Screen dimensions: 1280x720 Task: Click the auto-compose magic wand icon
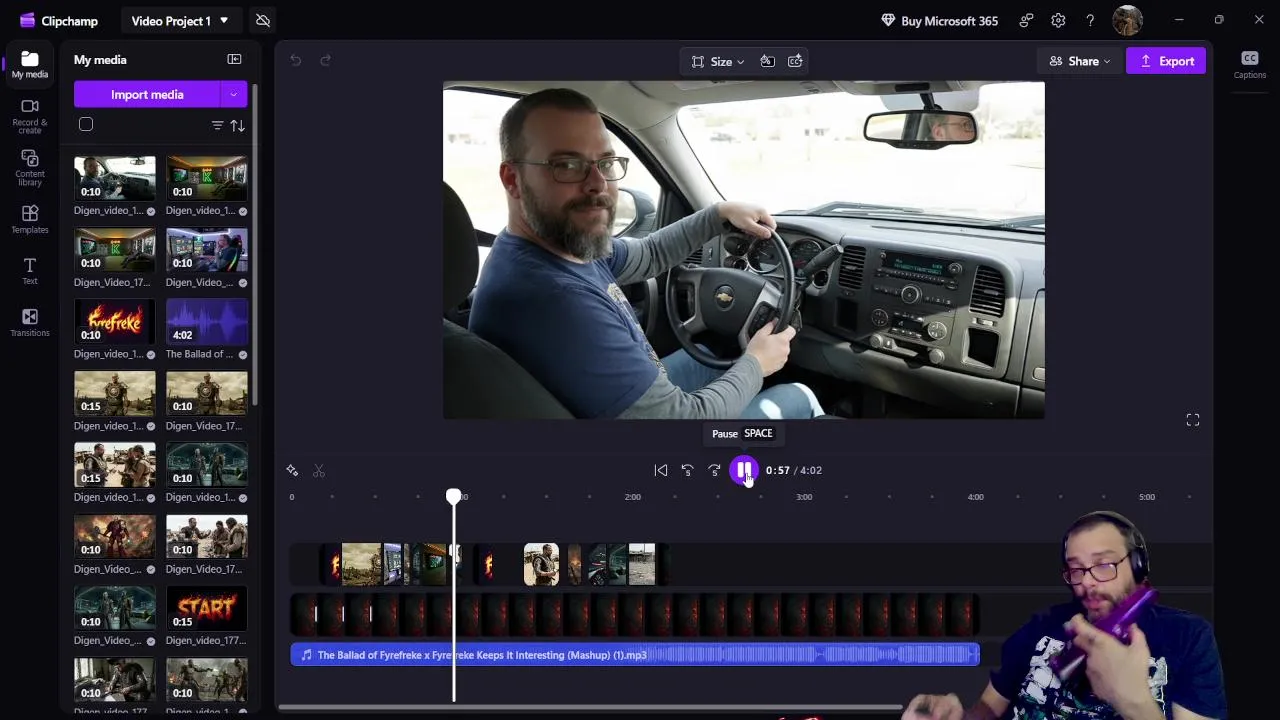point(292,470)
